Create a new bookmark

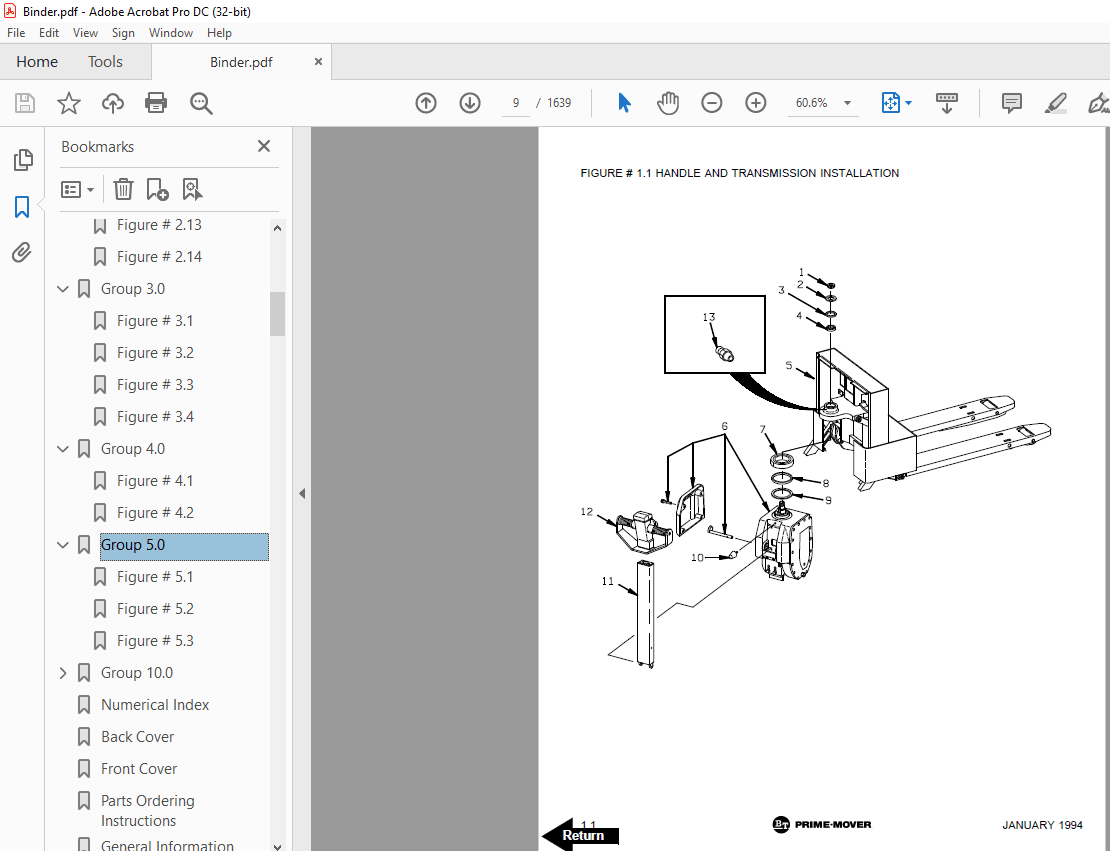pyautogui.click(x=156, y=189)
